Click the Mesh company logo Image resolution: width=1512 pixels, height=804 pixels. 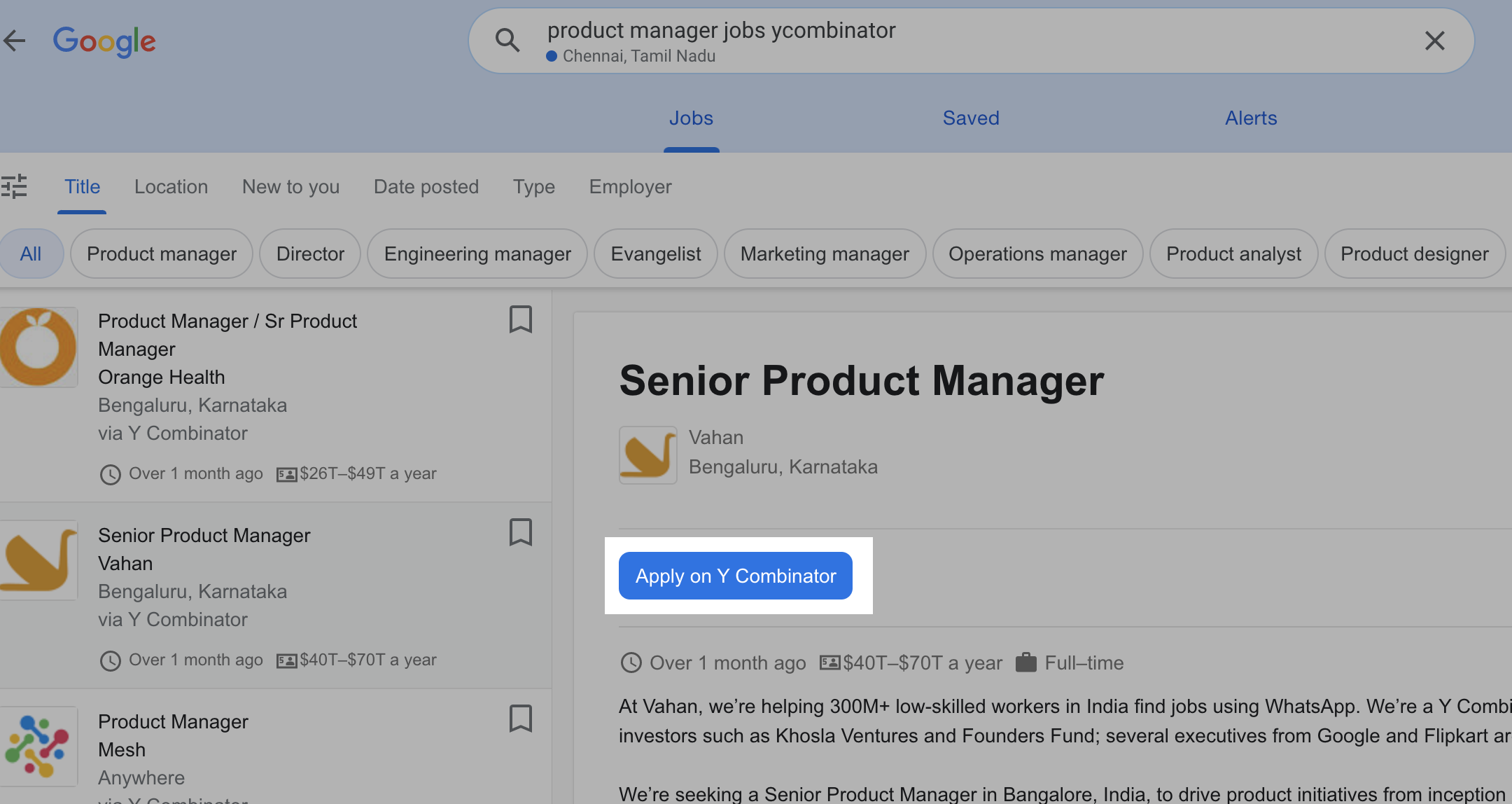(x=38, y=746)
